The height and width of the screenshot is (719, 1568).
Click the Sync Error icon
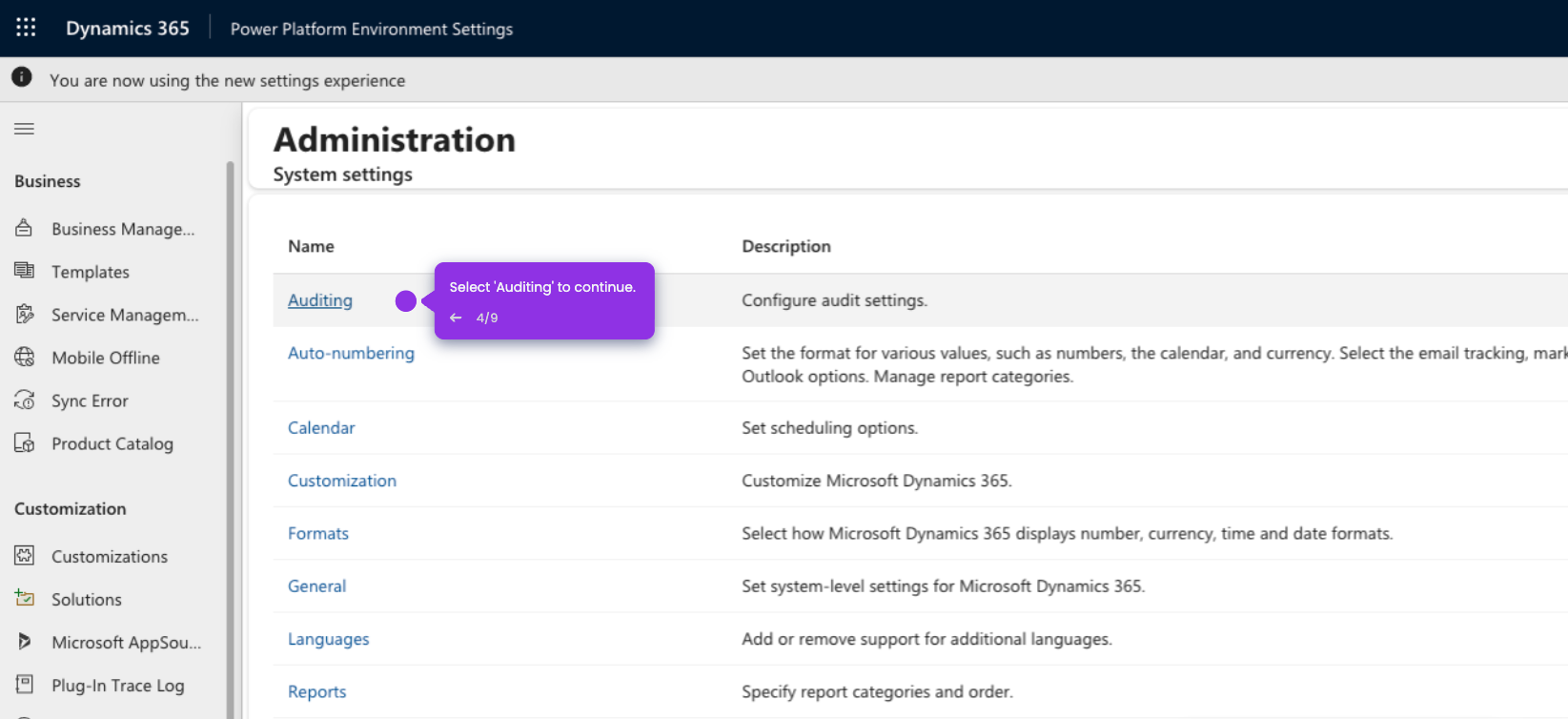pos(24,401)
